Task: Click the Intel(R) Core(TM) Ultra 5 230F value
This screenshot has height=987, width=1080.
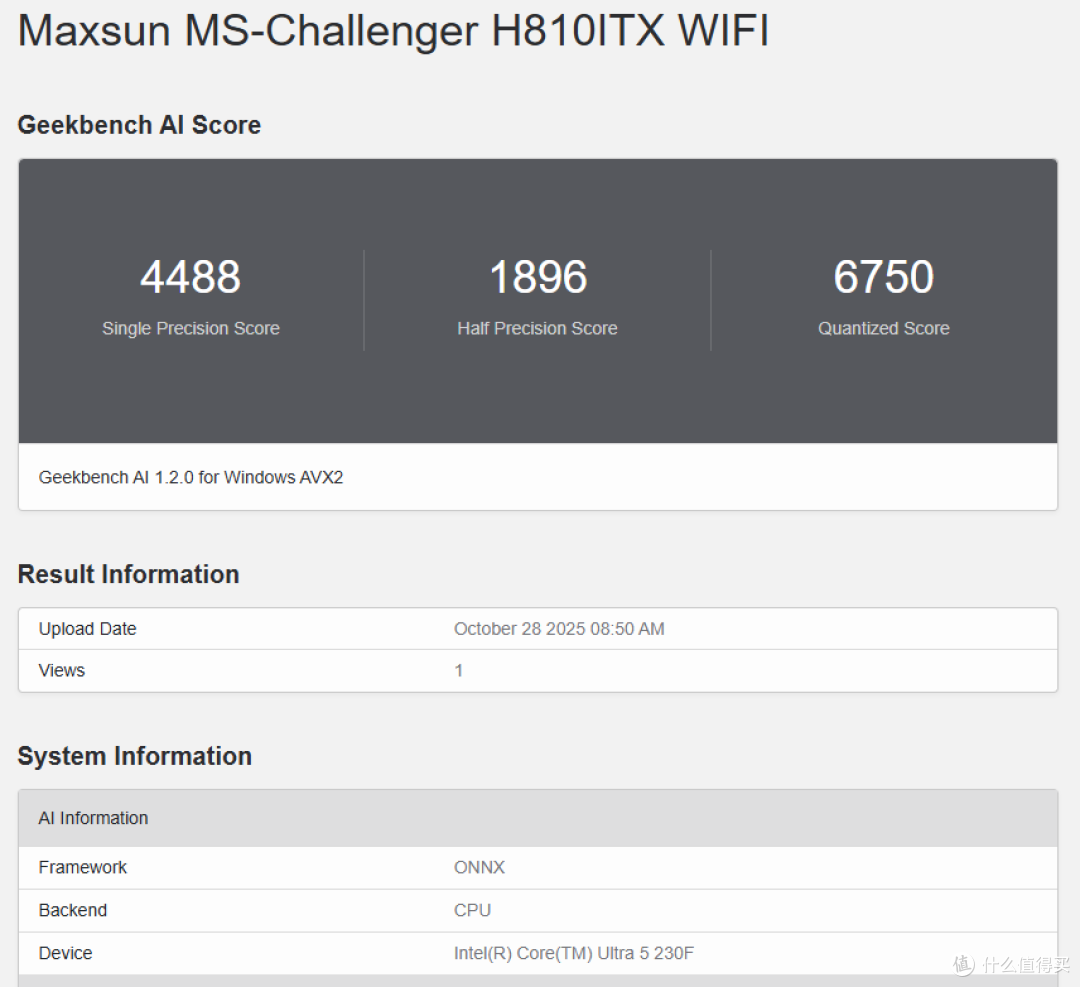Action: 574,953
